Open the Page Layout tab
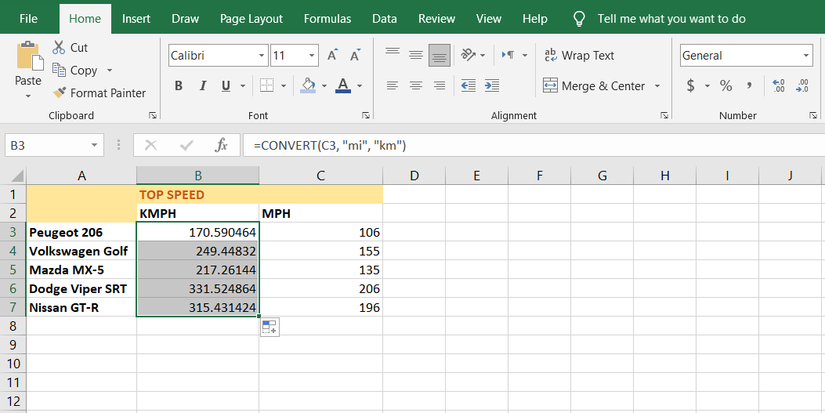This screenshot has width=825, height=413. 251,18
